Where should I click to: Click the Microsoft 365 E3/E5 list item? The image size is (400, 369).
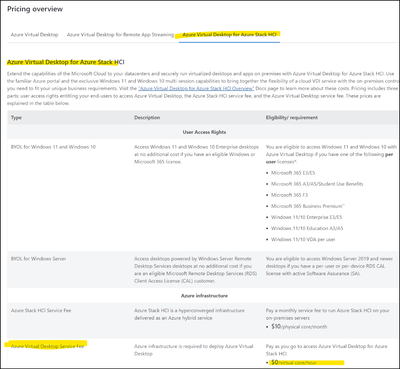tap(293, 173)
